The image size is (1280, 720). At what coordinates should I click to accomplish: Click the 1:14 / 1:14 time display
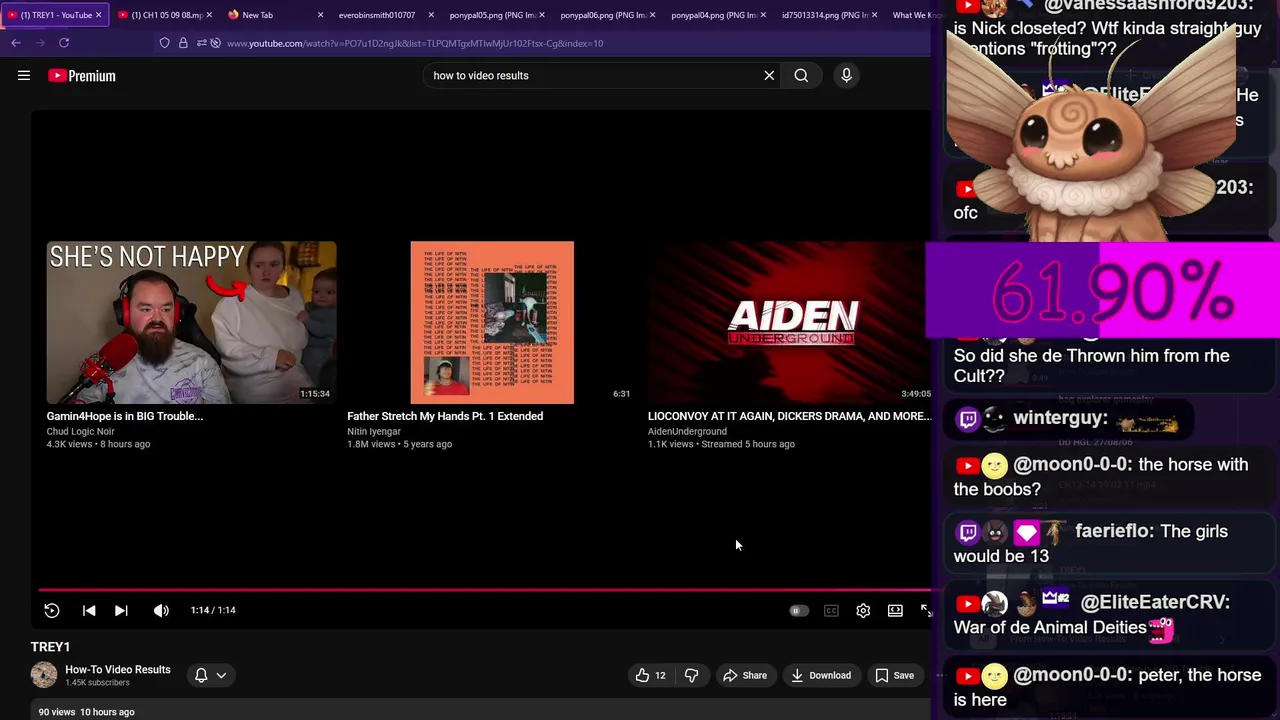(x=213, y=610)
